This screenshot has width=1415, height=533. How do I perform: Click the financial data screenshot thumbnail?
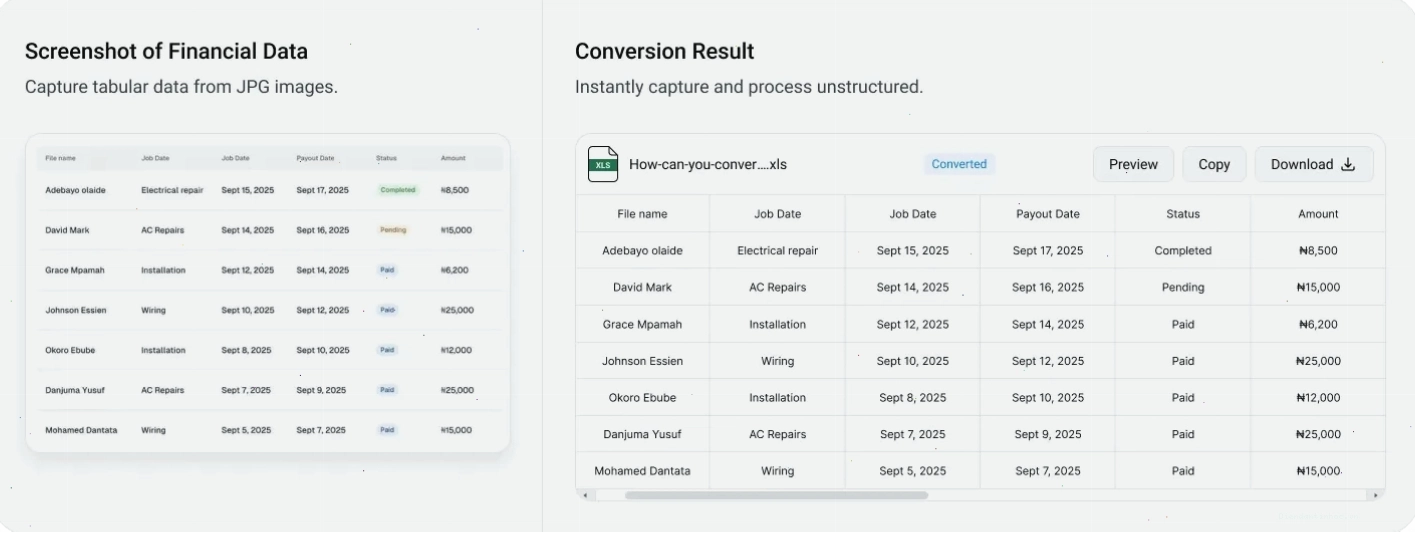(268, 292)
